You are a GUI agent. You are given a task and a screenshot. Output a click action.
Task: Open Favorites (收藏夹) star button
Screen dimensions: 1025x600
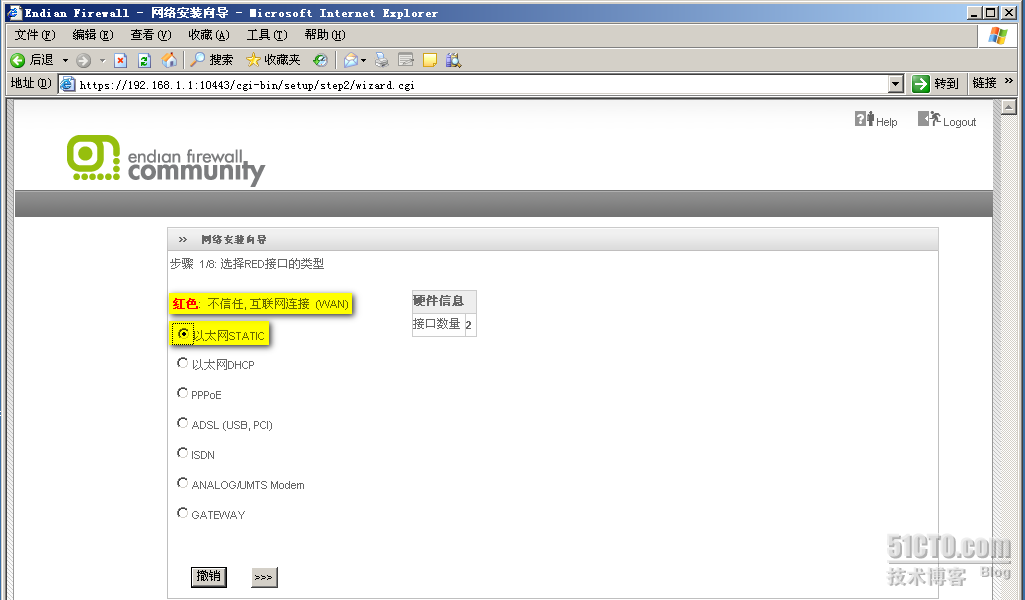click(273, 60)
